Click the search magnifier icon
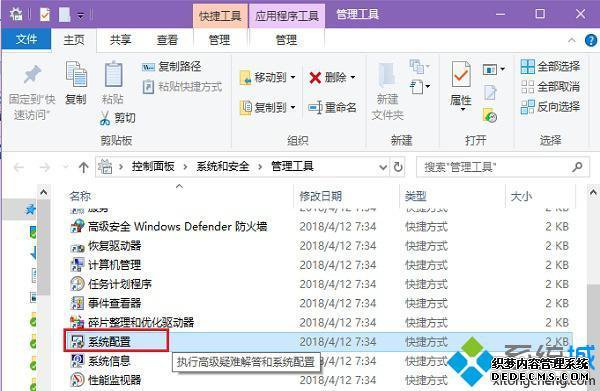 click(577, 167)
